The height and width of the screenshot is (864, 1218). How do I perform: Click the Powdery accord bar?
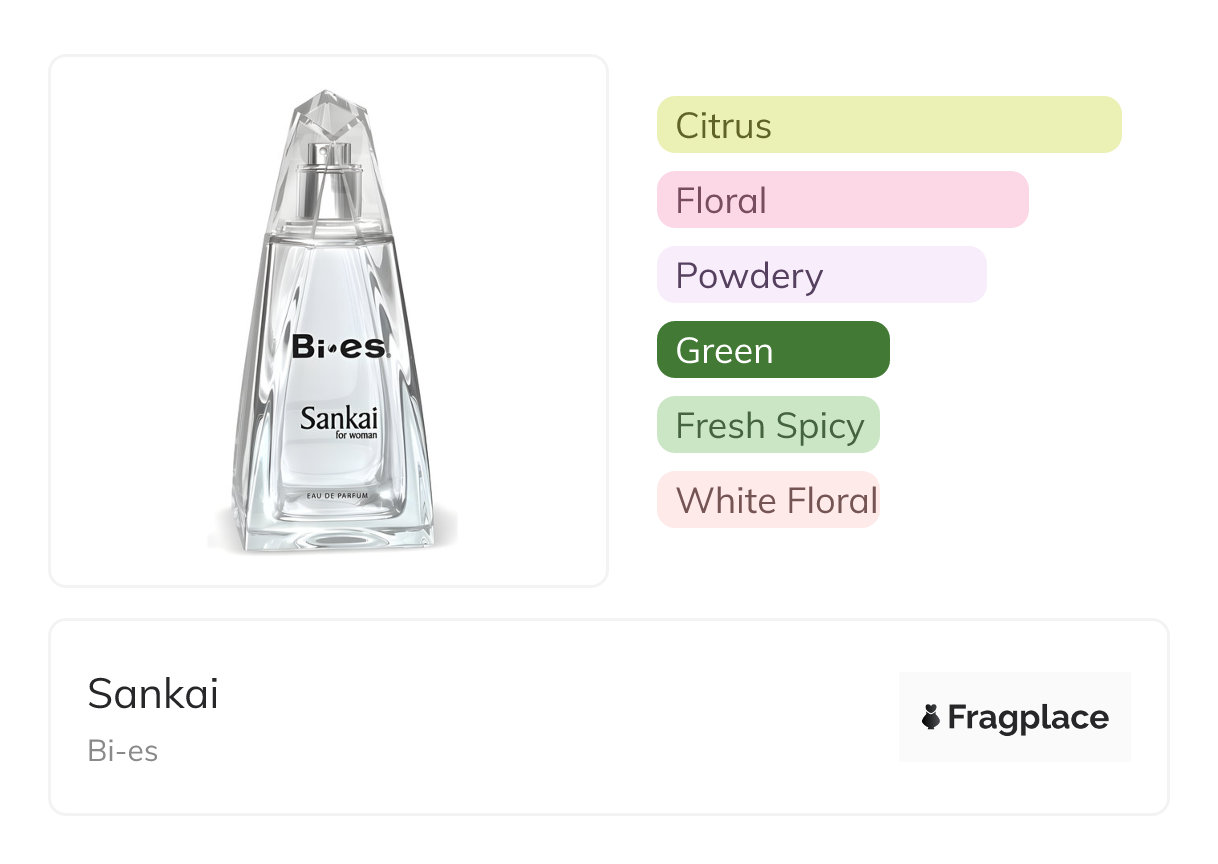(821, 275)
